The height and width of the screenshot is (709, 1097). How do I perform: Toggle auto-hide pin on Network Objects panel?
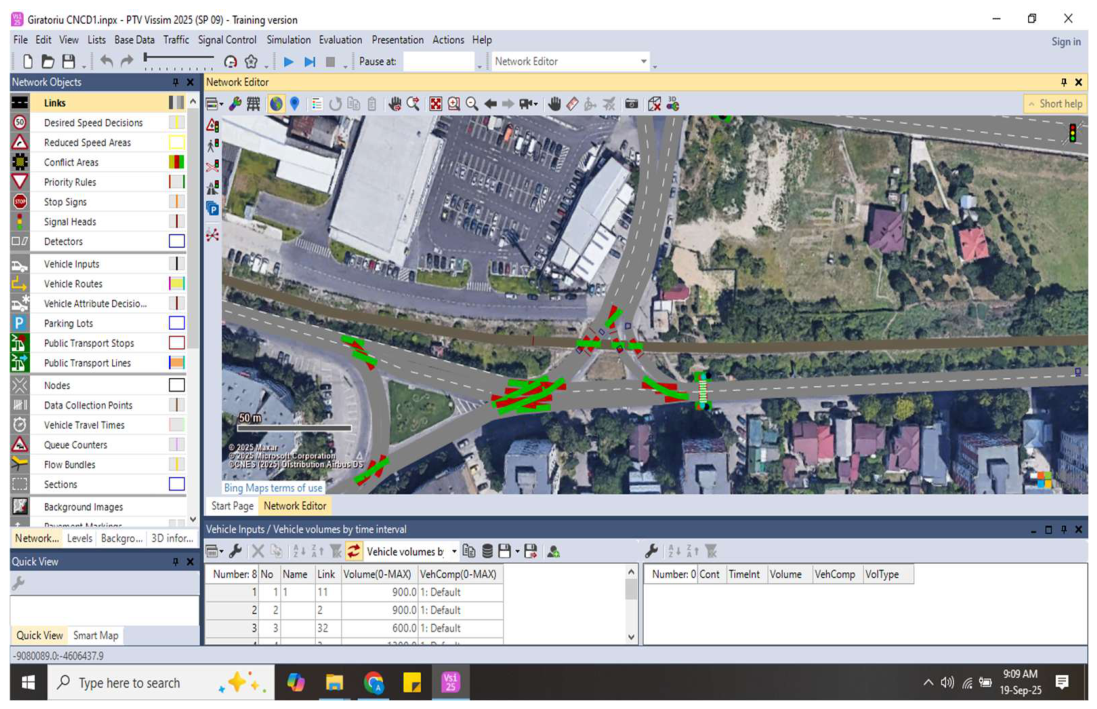176,82
